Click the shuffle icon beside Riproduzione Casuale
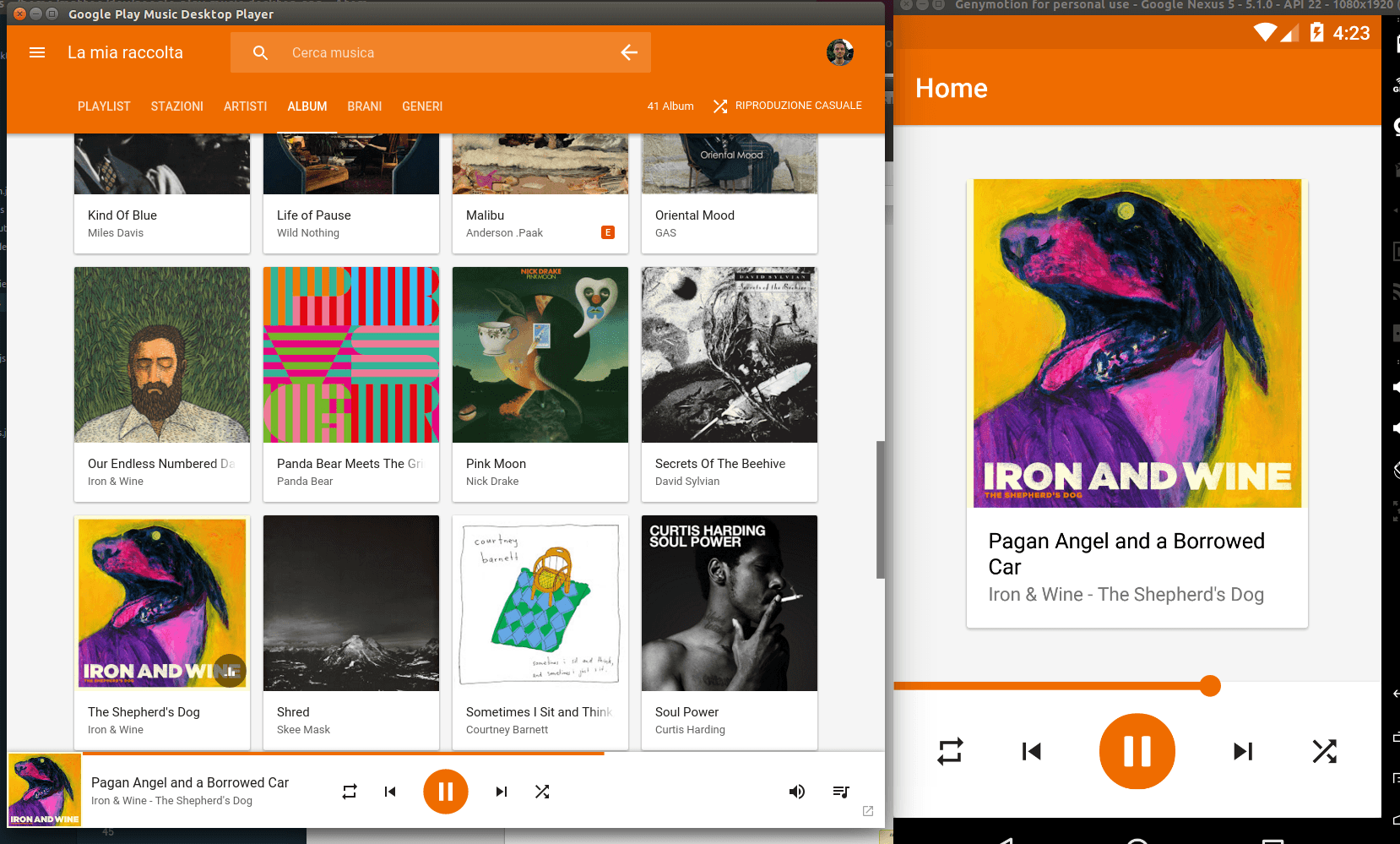The height and width of the screenshot is (844, 1400). [x=720, y=106]
